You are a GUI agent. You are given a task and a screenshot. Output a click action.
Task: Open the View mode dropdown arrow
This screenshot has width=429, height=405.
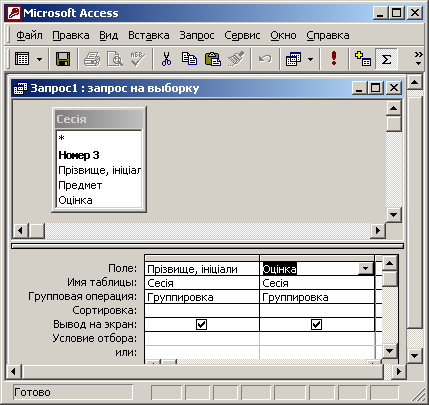click(39, 60)
